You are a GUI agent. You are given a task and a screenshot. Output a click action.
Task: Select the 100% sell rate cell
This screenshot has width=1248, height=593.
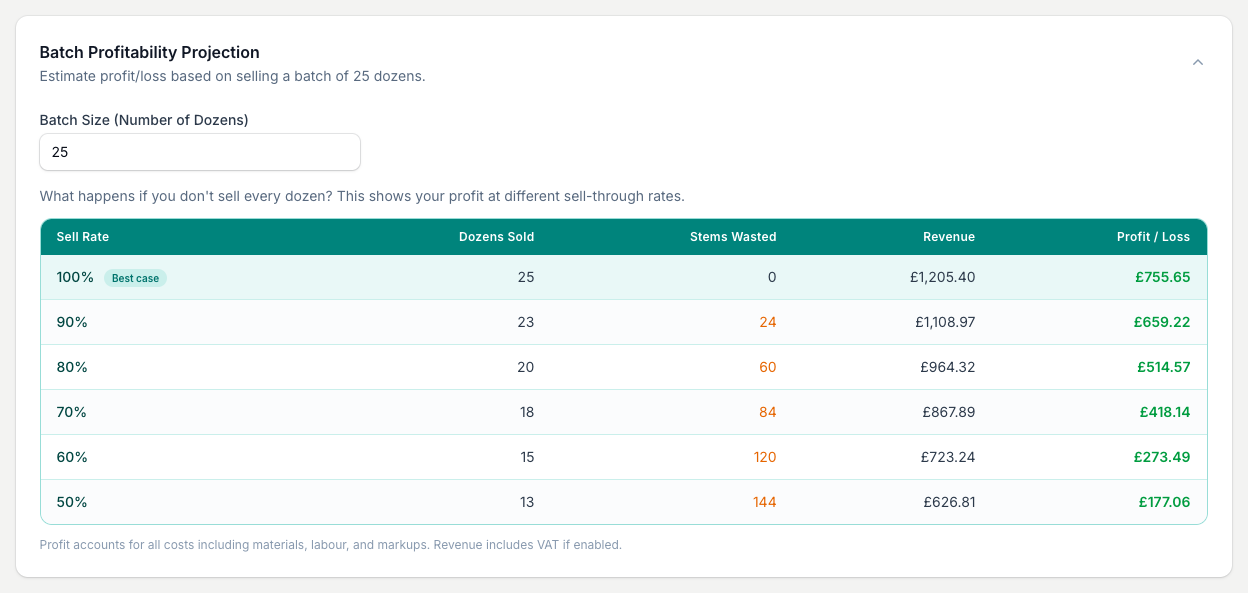pyautogui.click(x=75, y=277)
